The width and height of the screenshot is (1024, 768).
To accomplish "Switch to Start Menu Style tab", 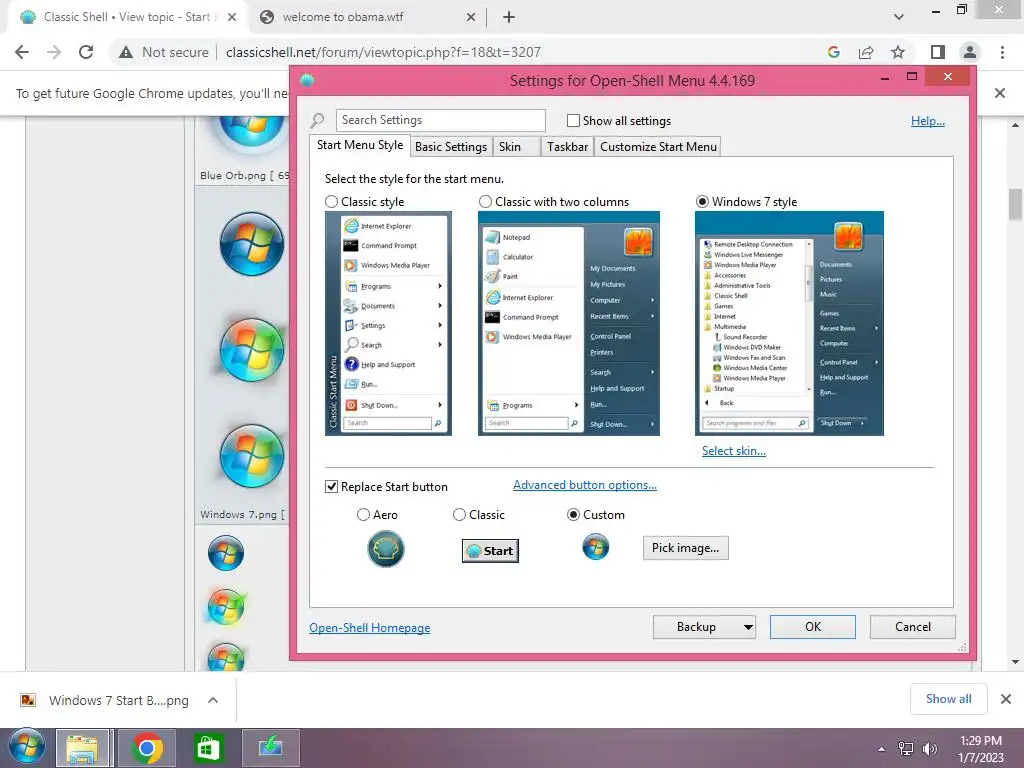I will point(360,145).
